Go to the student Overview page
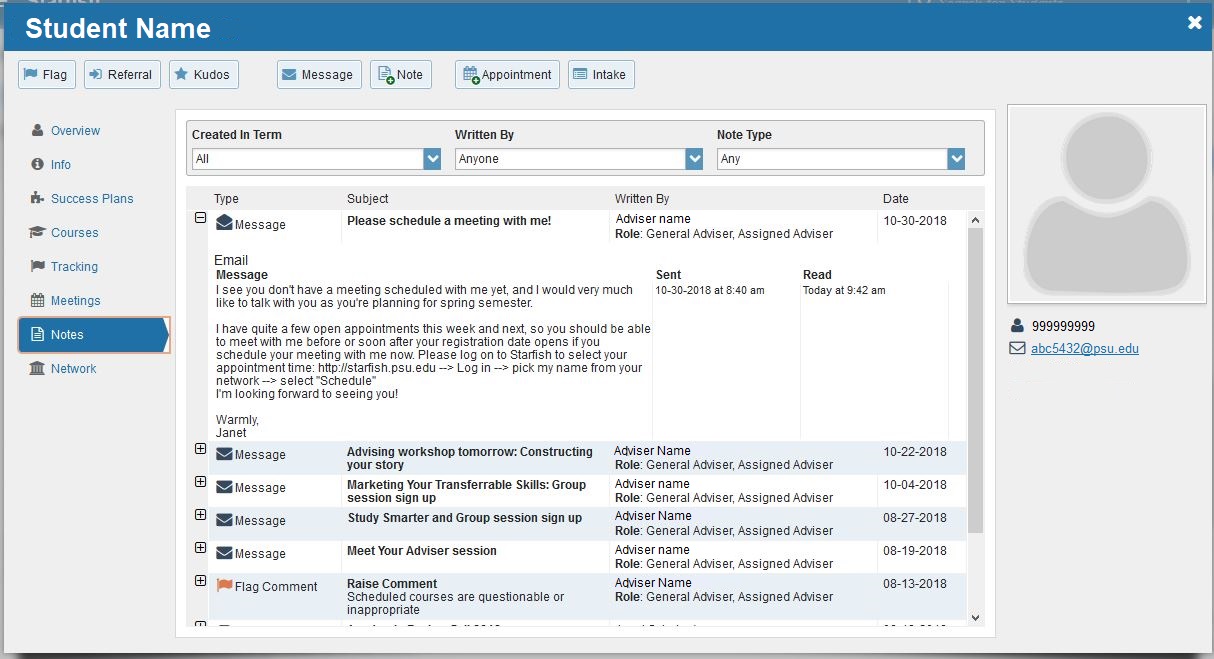This screenshot has width=1214, height=659. pos(72,130)
